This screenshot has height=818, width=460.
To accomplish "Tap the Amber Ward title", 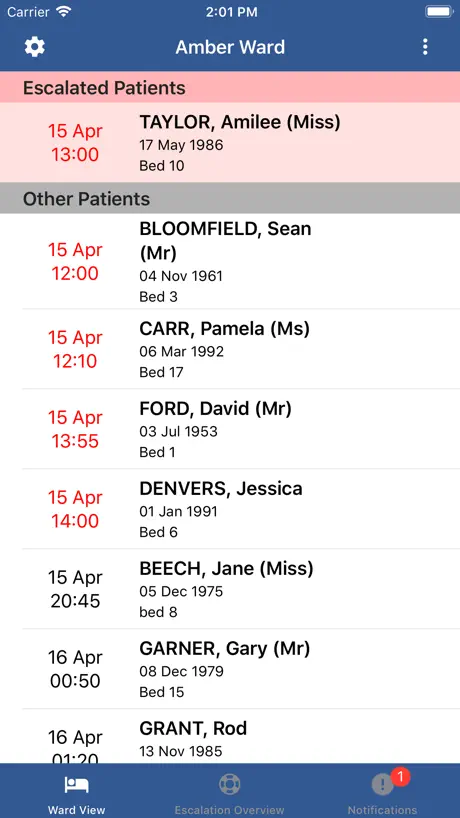I will pos(230,47).
